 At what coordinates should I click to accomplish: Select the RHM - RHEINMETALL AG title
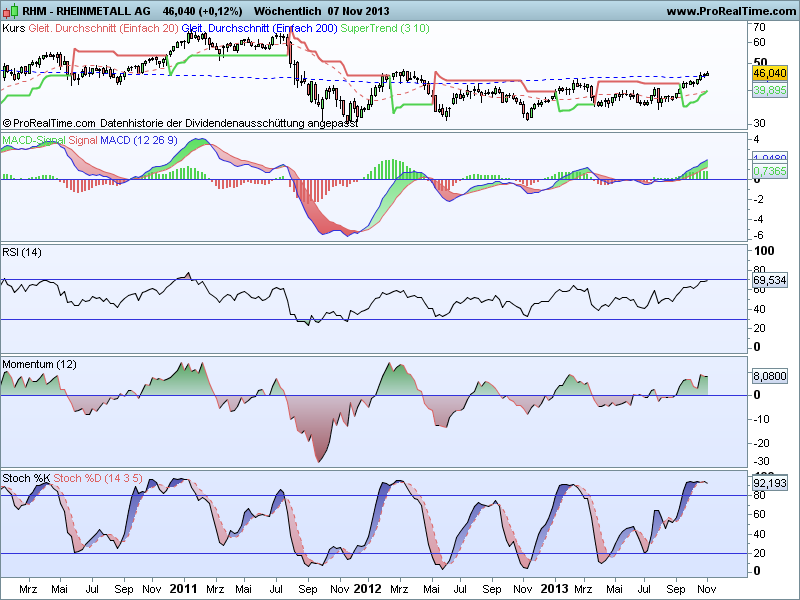pyautogui.click(x=86, y=11)
